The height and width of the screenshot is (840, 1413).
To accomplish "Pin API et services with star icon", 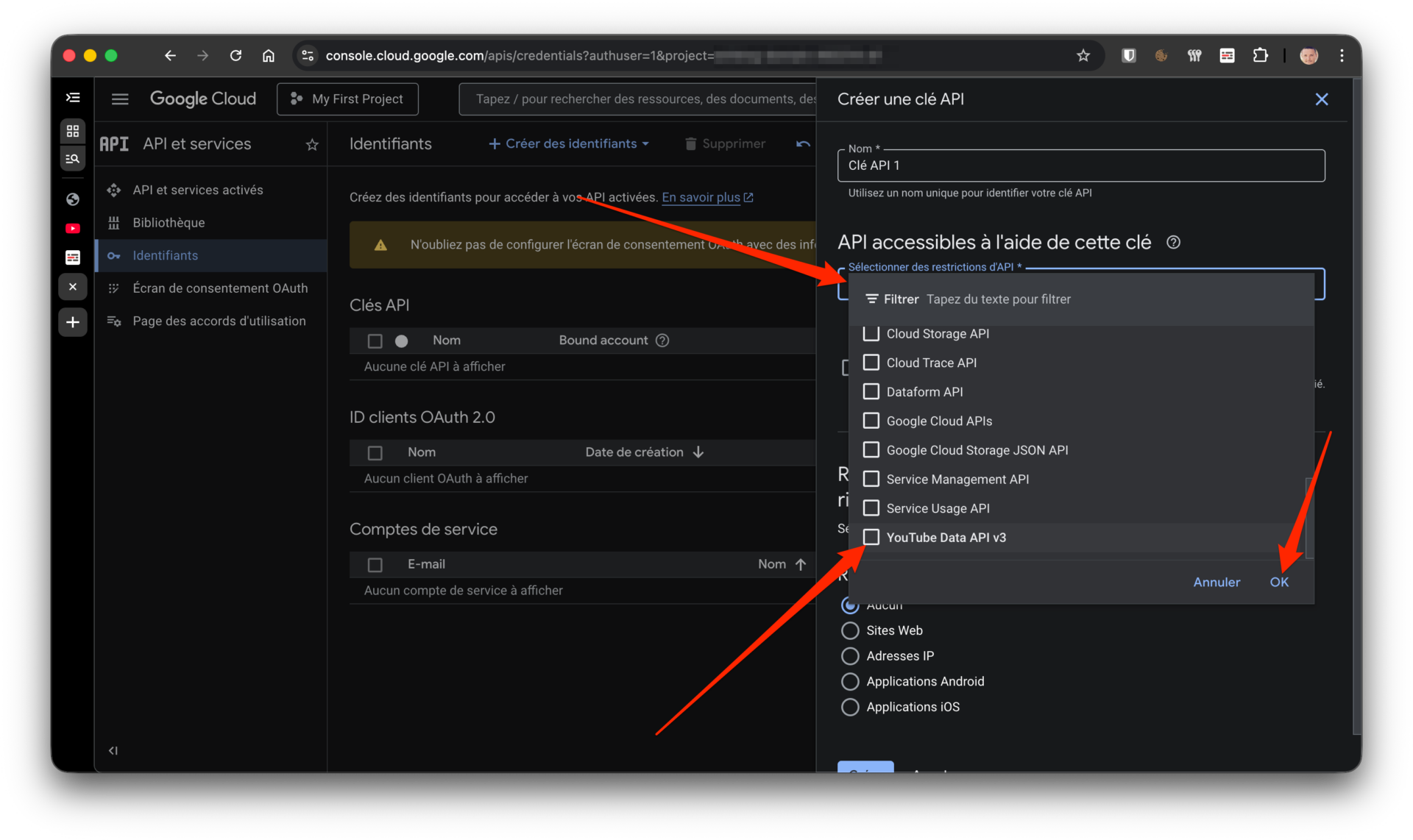I will point(312,145).
